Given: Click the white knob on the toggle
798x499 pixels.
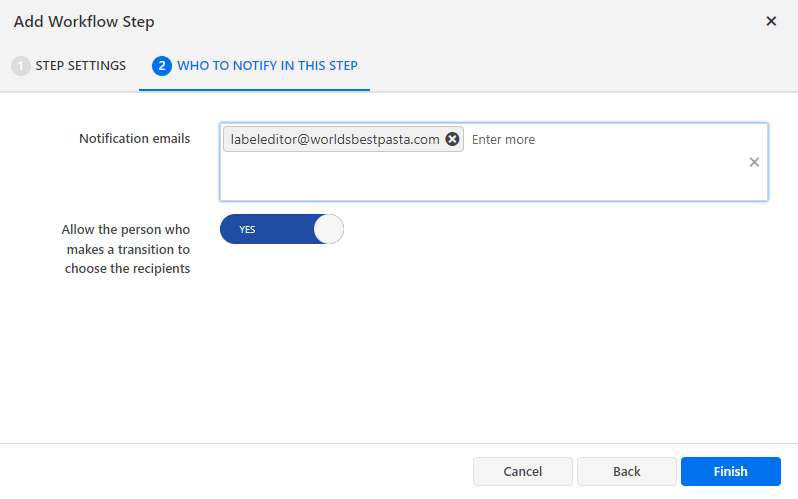Looking at the screenshot, I should (328, 229).
